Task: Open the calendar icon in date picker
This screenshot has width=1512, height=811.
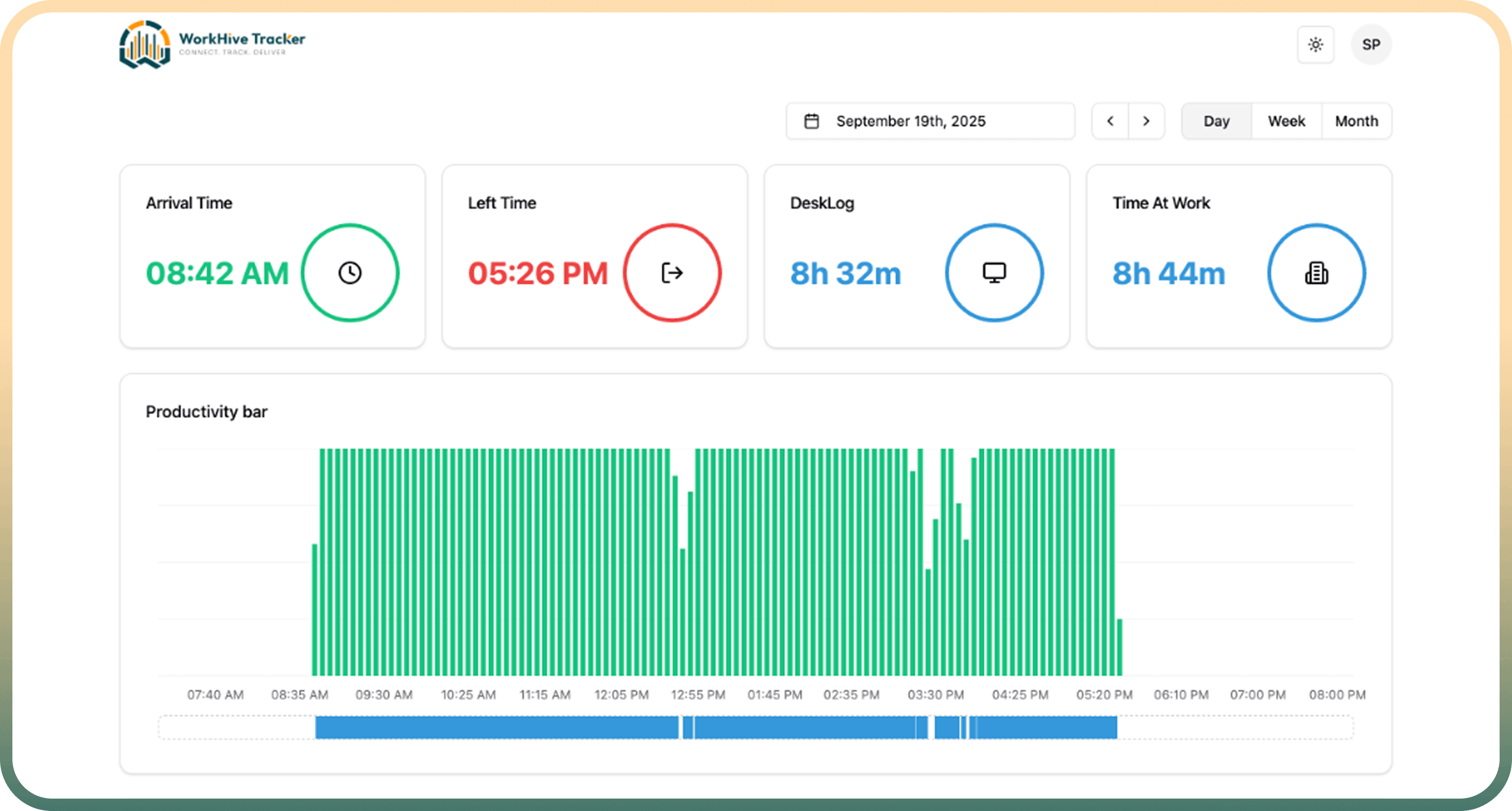Action: 812,121
